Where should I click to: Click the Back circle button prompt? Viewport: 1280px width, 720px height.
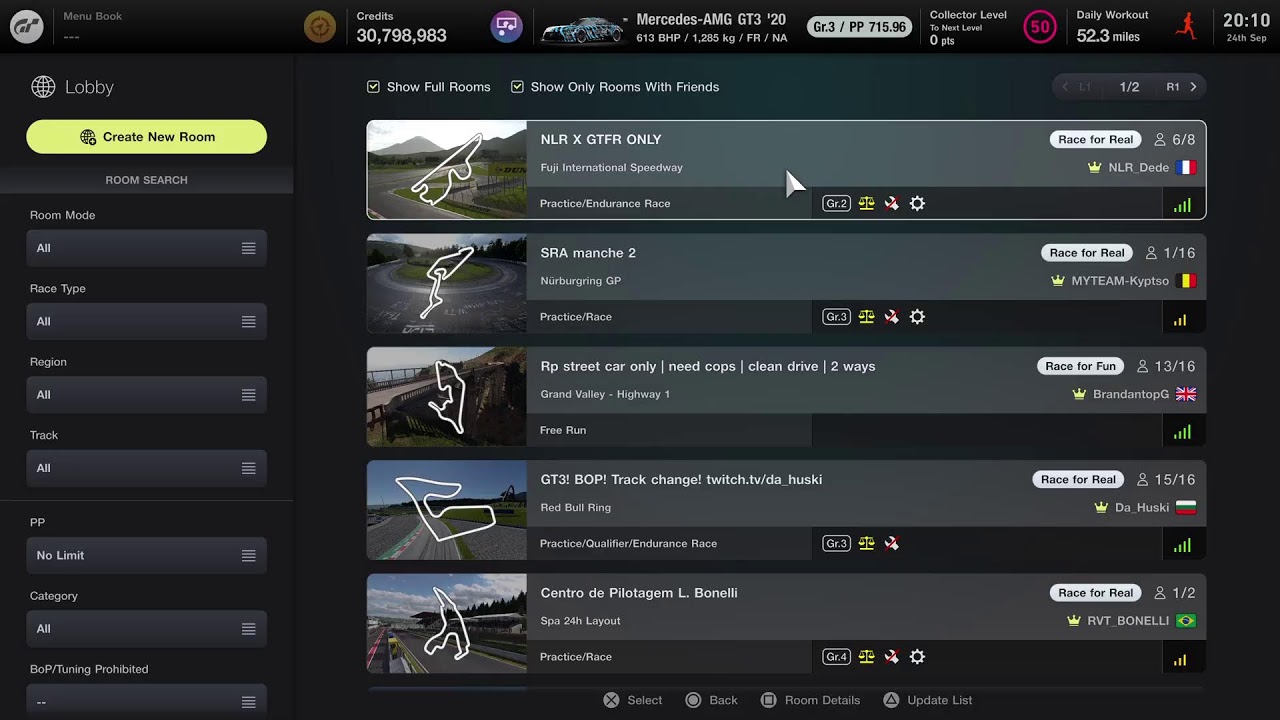click(711, 700)
